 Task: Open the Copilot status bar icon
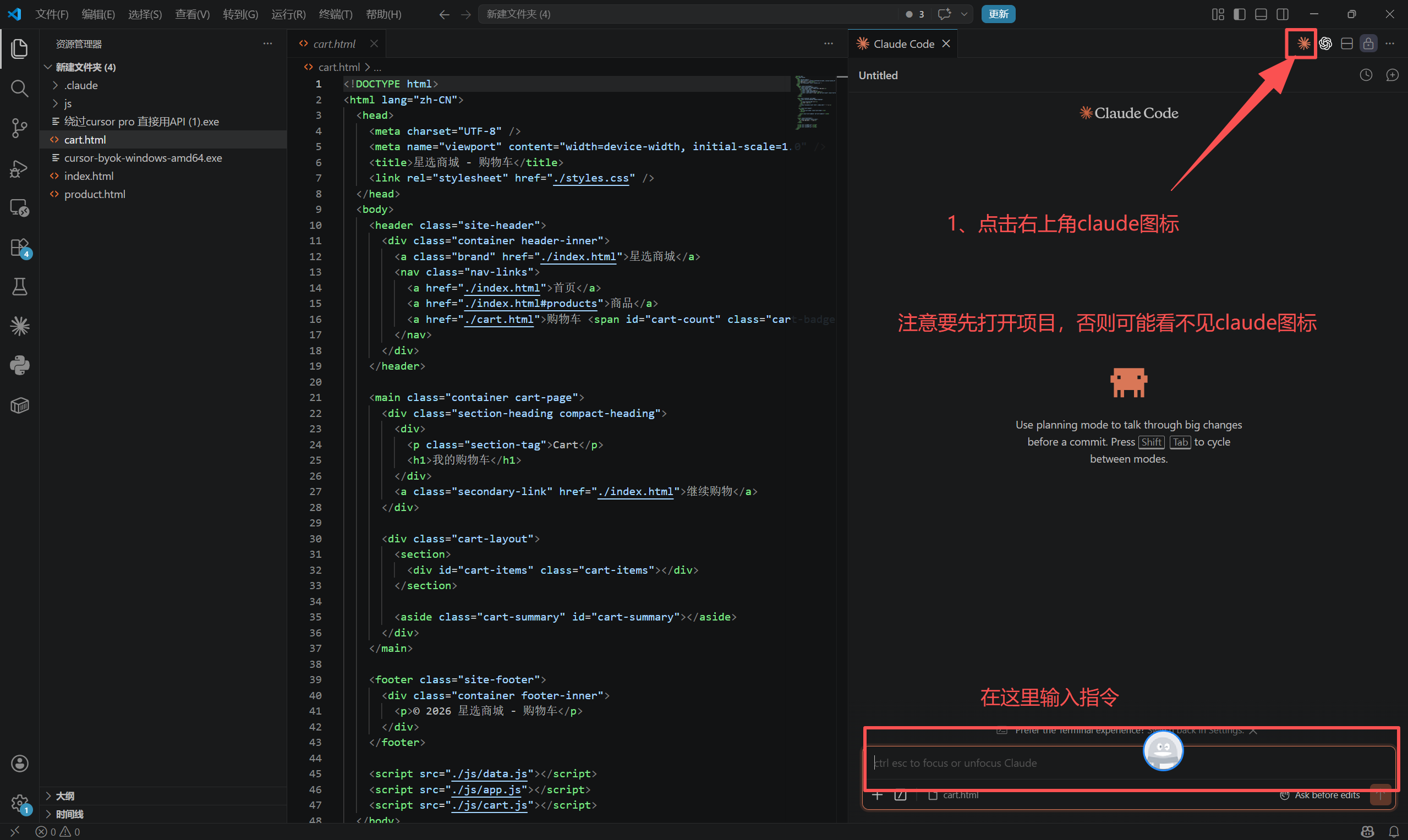[x=1367, y=832]
